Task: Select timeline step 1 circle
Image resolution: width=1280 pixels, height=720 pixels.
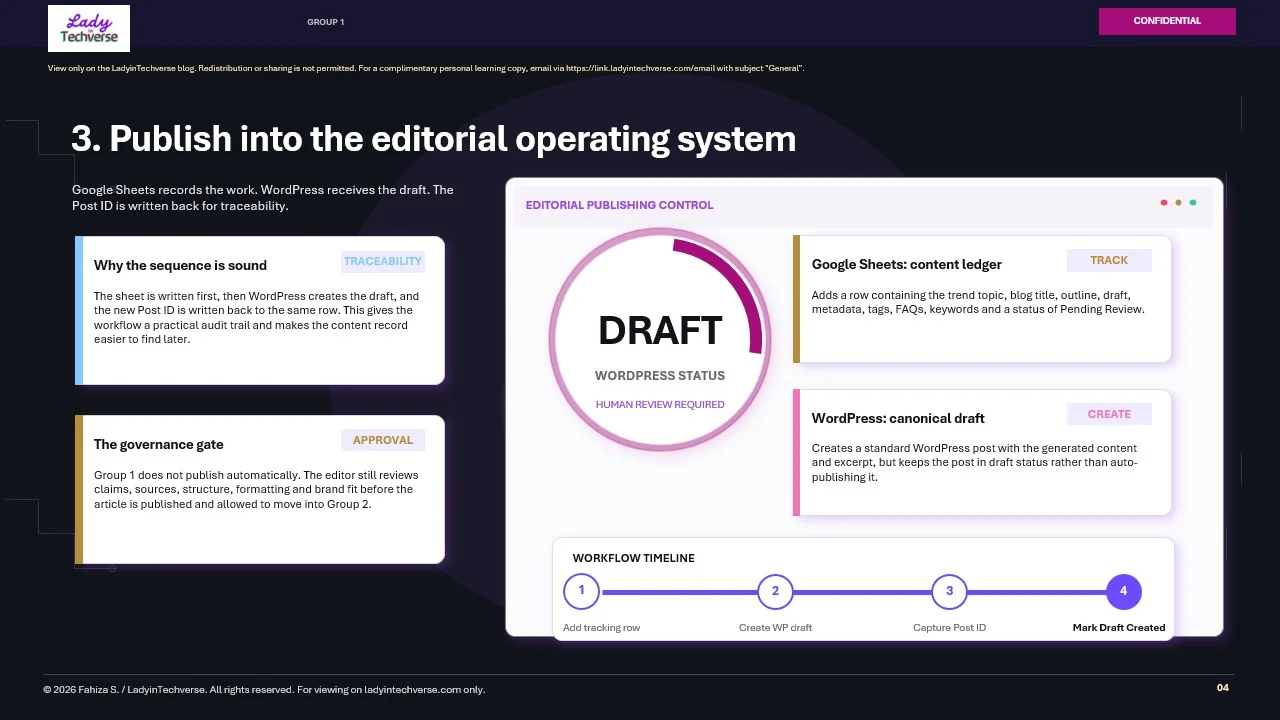Action: tap(581, 591)
